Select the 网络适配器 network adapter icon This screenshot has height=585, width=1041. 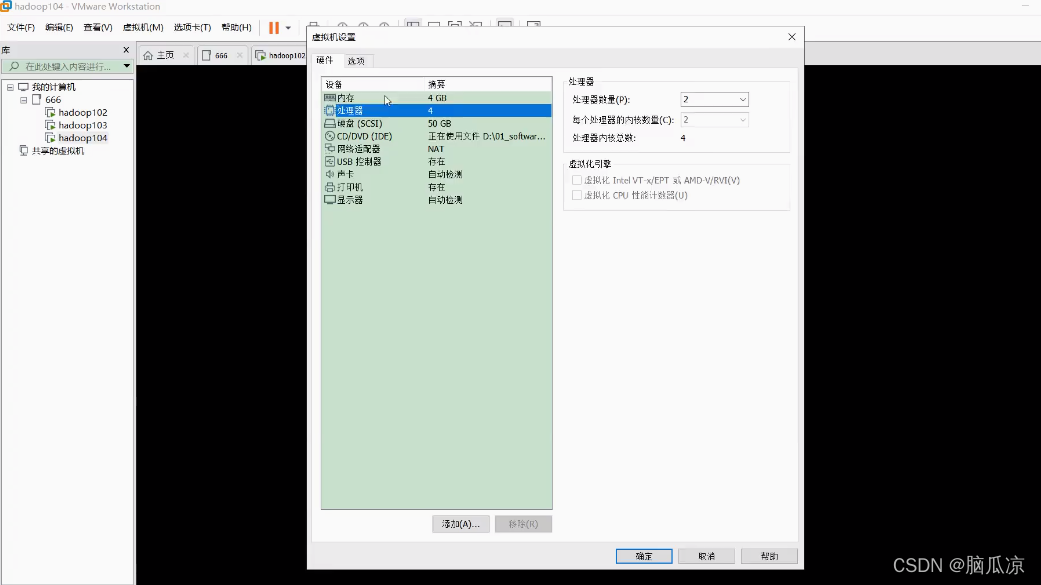[329, 149]
